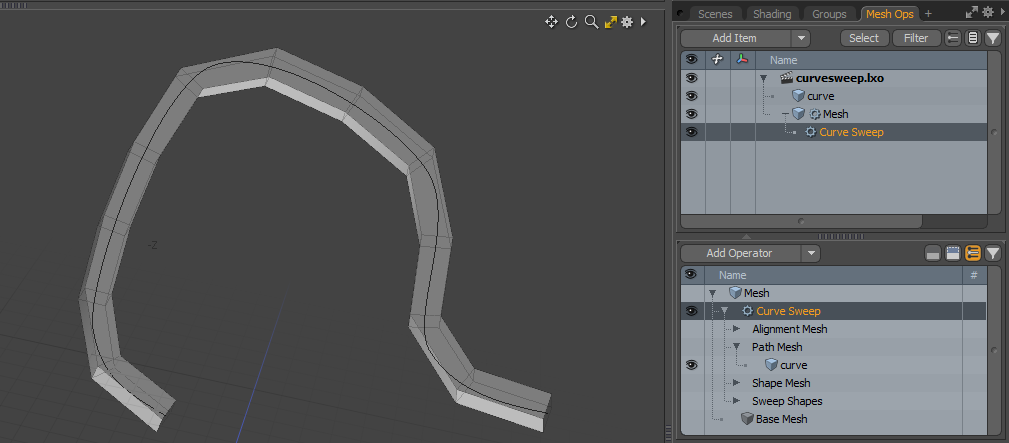Add a new tab with plus icon
The image size is (1009, 443).
click(x=928, y=14)
